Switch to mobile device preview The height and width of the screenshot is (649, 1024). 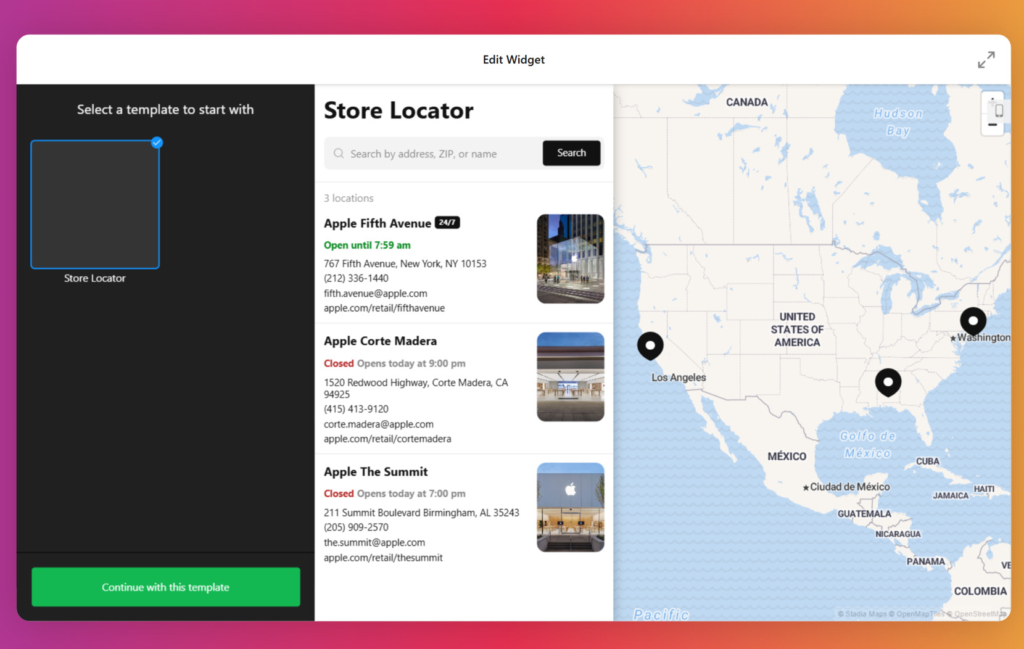pos(999,112)
